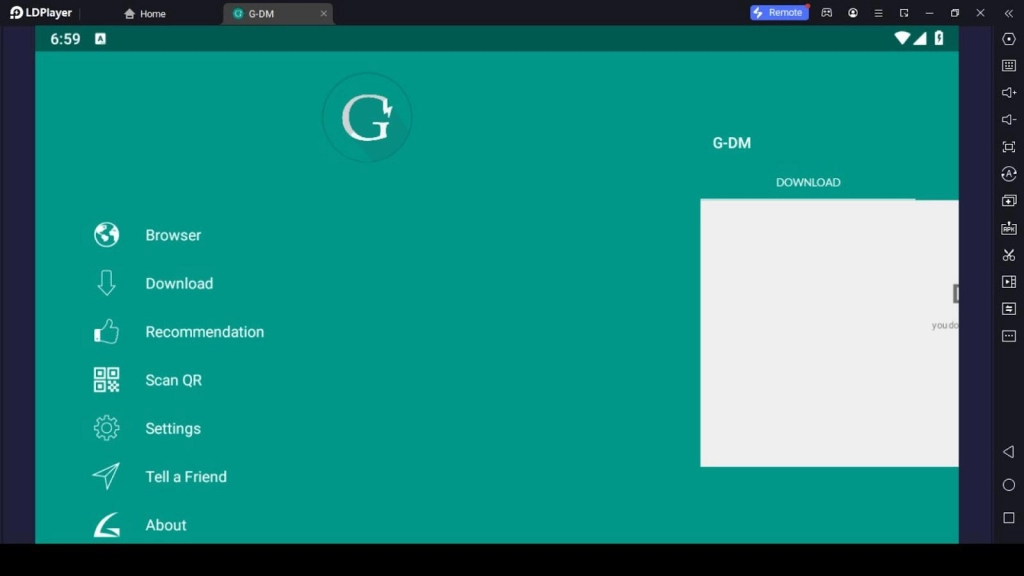
Task: Rotate the emulator screen
Action: click(1008, 173)
